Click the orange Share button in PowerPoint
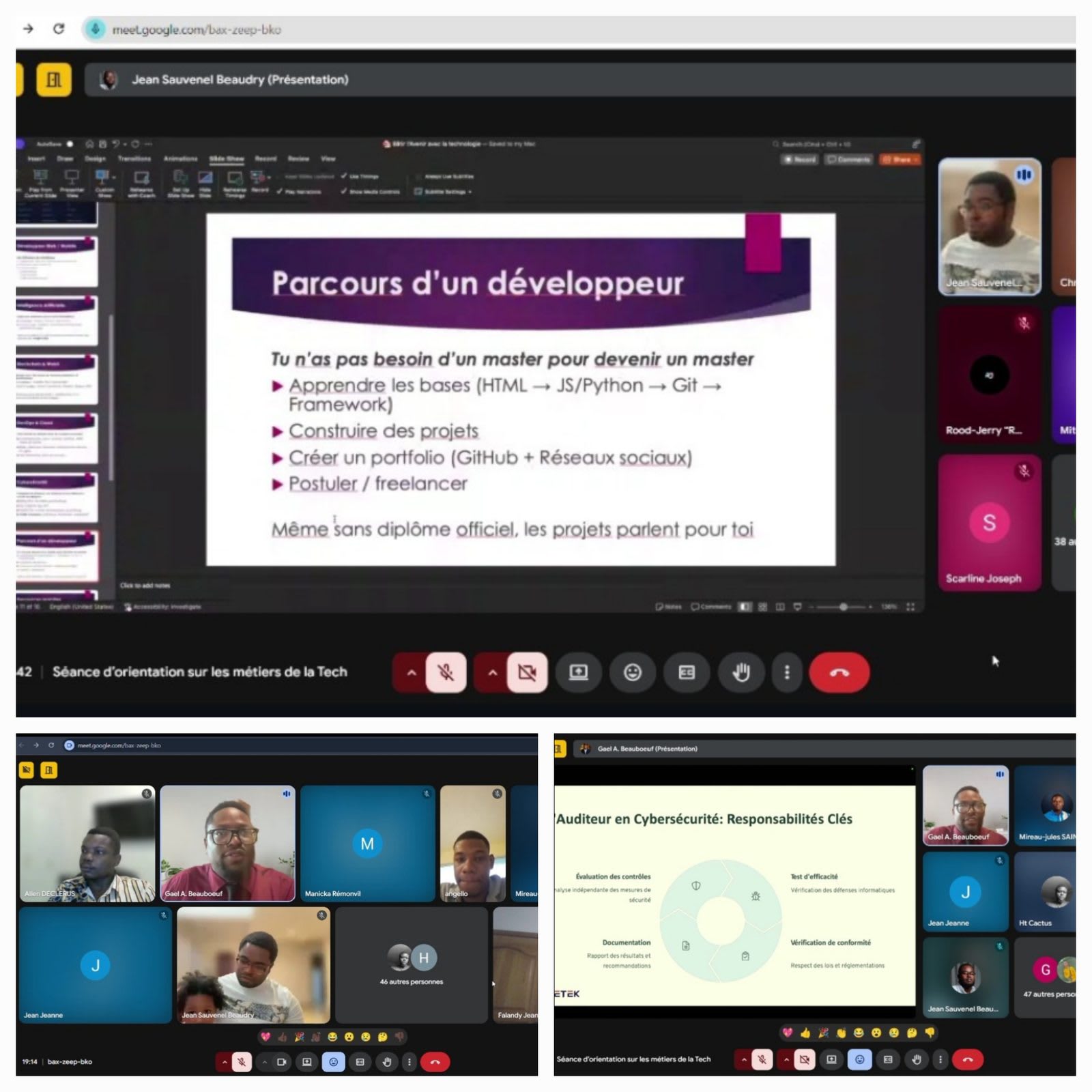 (900, 159)
